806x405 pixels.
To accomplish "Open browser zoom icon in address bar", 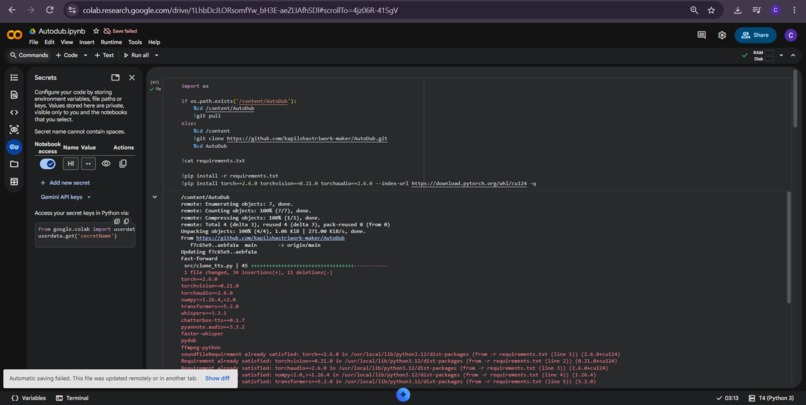I will tap(694, 10).
